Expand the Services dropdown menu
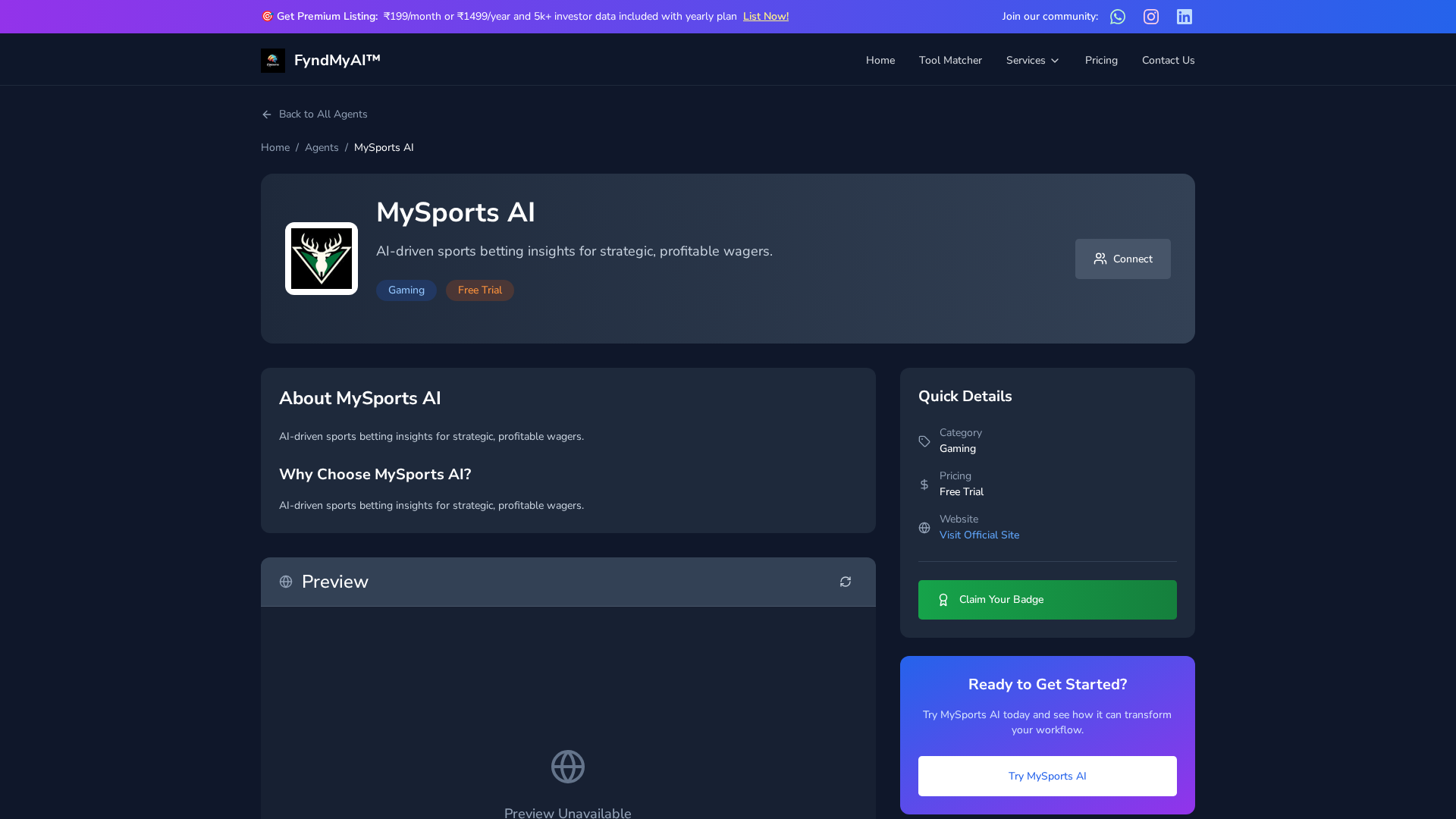 [1033, 61]
